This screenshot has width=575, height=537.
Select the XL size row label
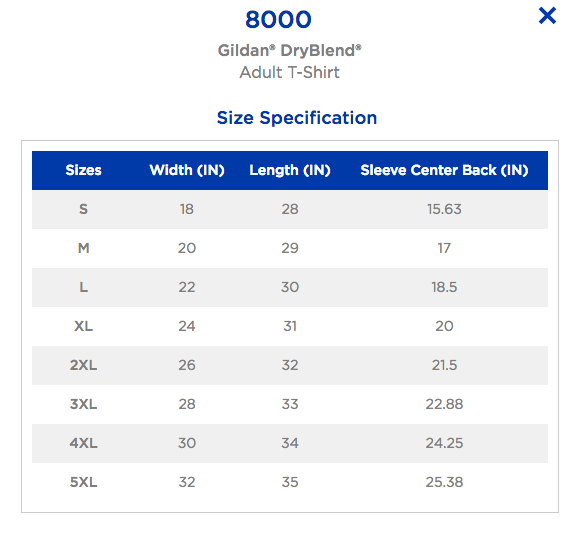(84, 326)
